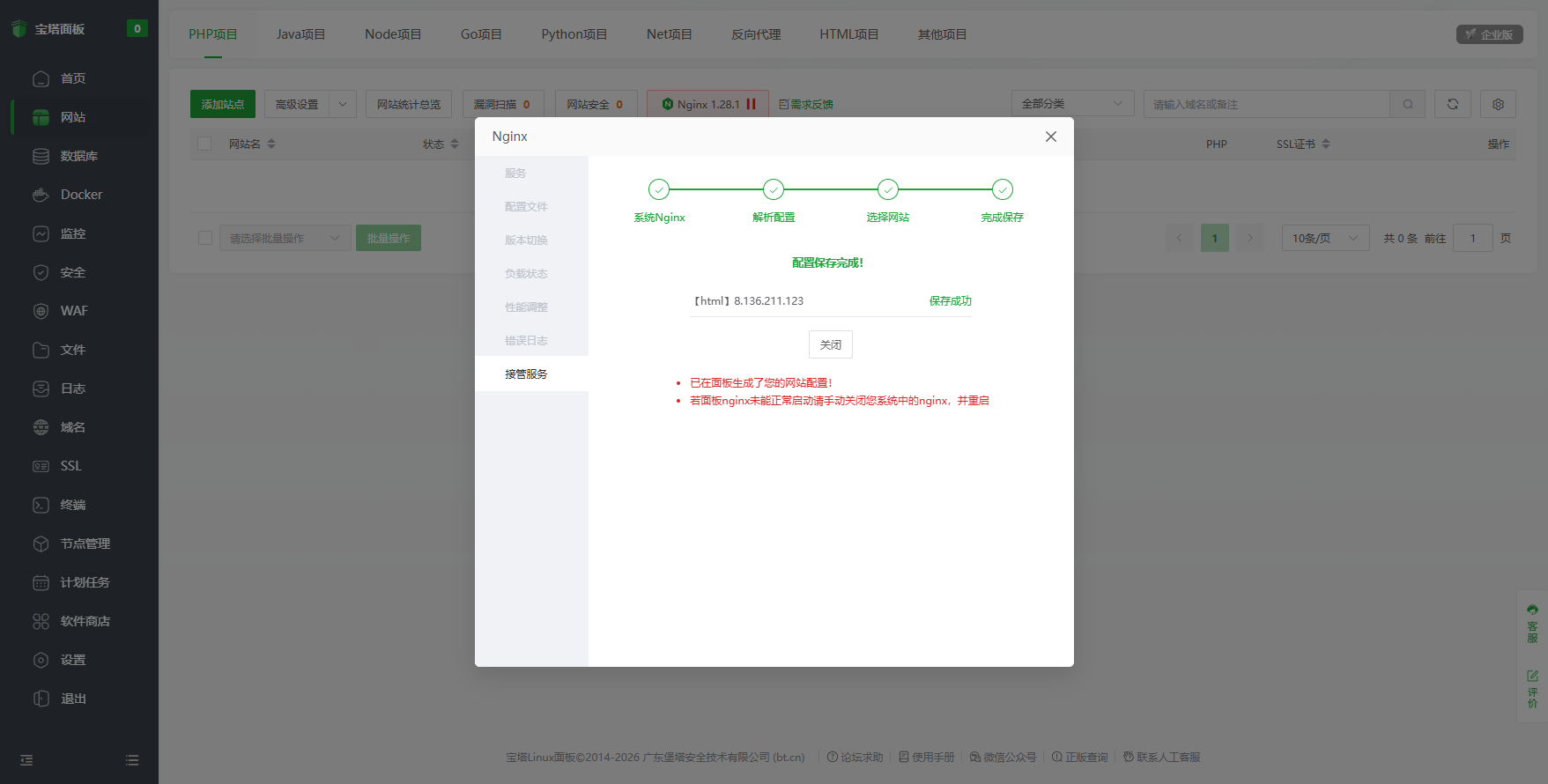Image resolution: width=1548 pixels, height=784 pixels.
Task: Click the notification count badge beside 宝塔面板
Action: (x=137, y=28)
